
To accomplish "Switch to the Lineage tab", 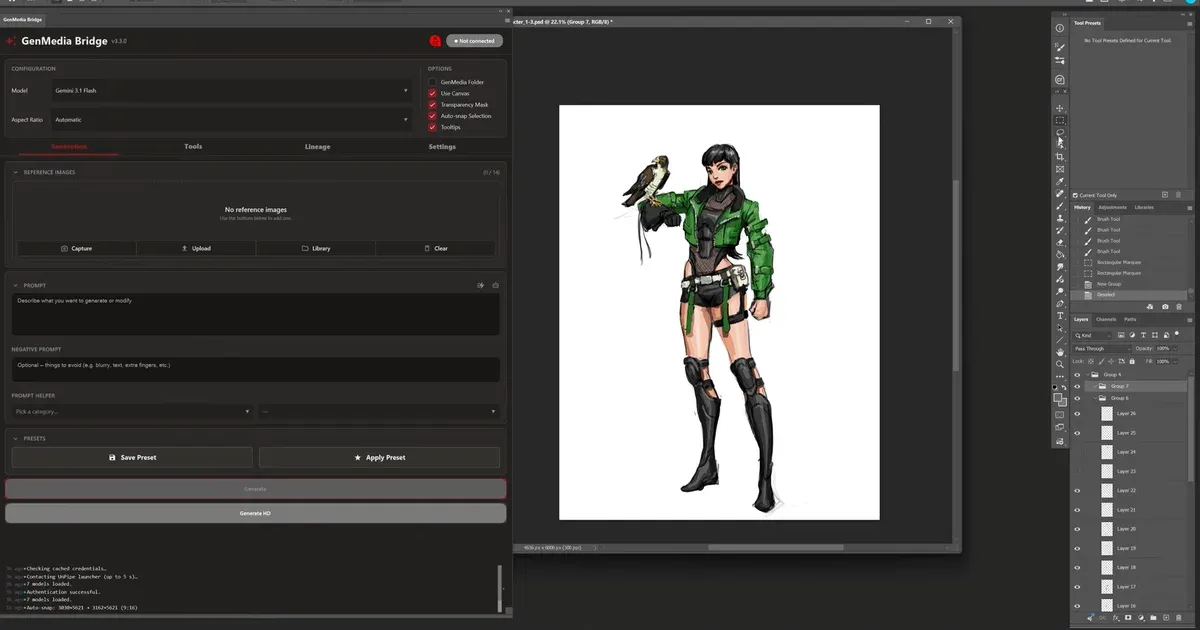I will (317, 147).
